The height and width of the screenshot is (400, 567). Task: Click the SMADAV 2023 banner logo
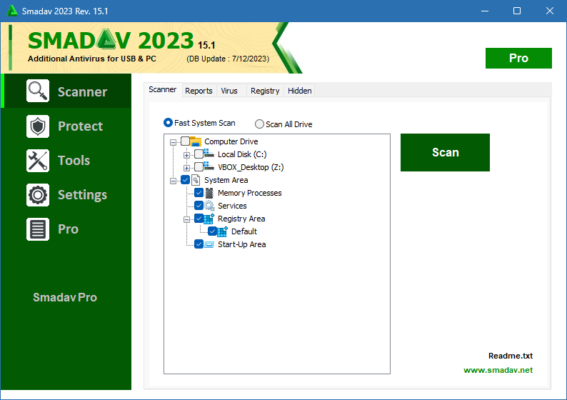pos(111,40)
